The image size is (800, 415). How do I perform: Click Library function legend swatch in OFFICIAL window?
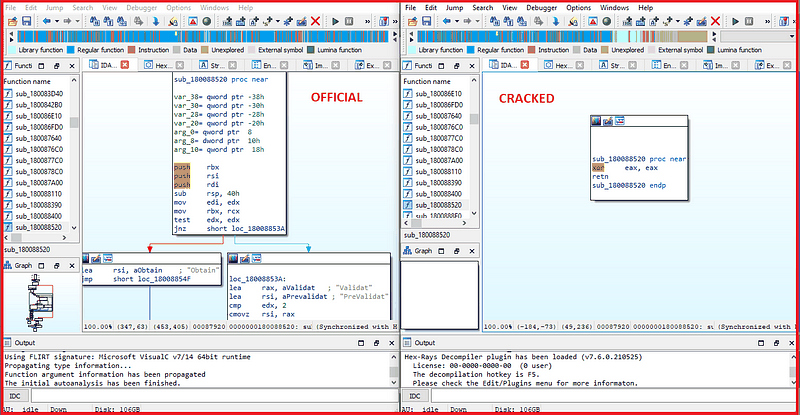coord(12,50)
